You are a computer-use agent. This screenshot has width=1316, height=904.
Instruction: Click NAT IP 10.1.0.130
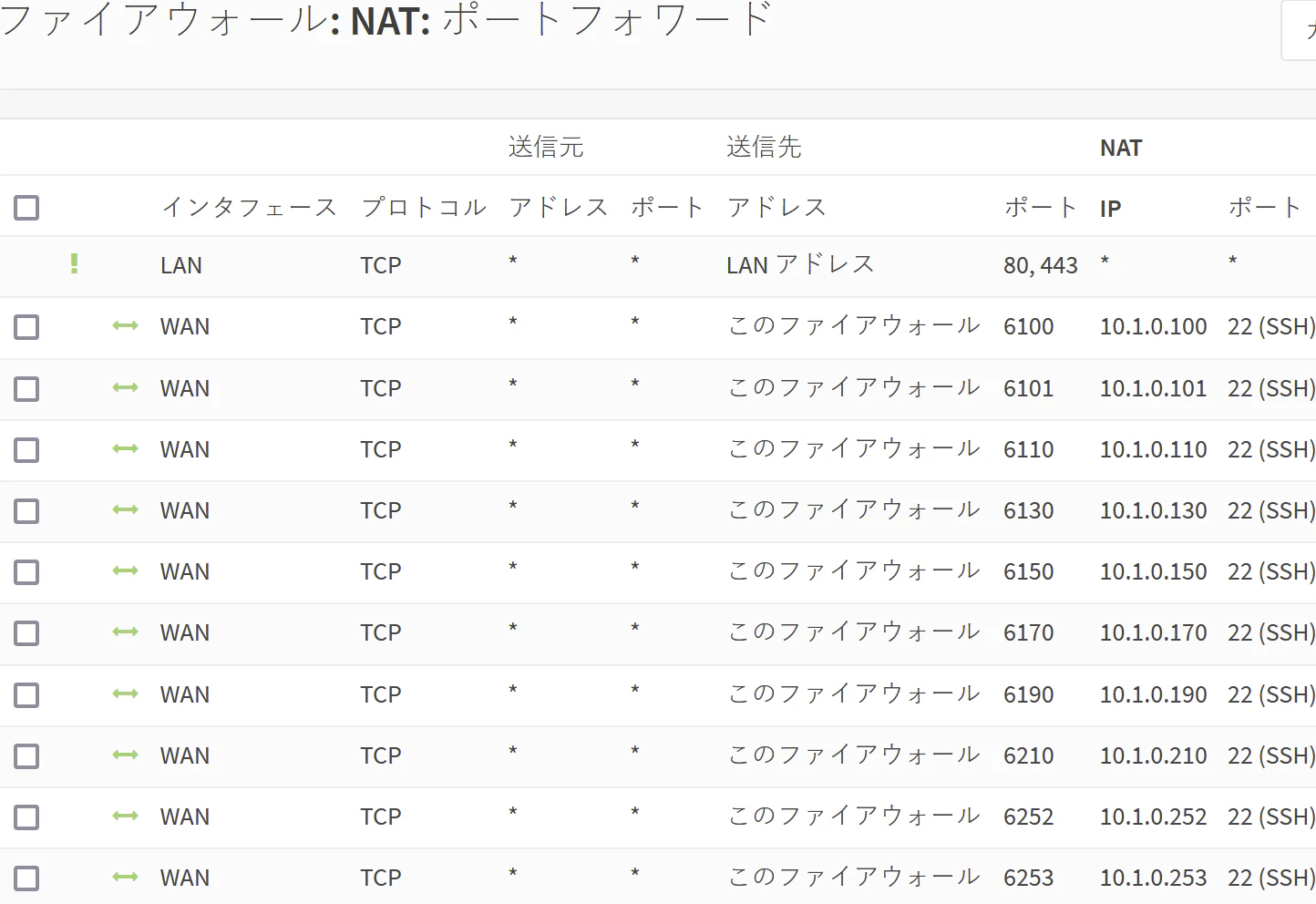point(1153,510)
